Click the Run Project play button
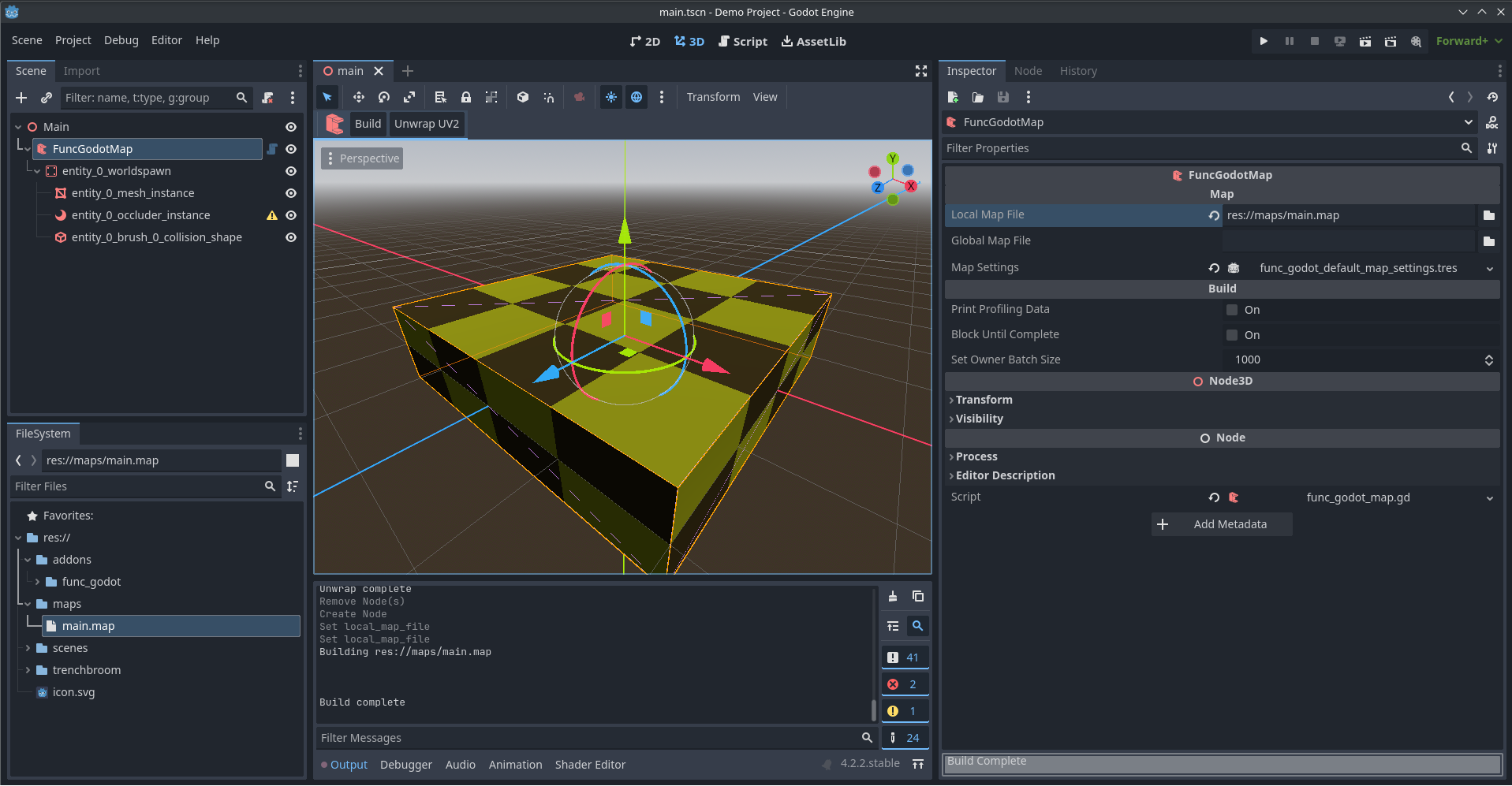Screen dimensions: 1512x786 point(1264,41)
